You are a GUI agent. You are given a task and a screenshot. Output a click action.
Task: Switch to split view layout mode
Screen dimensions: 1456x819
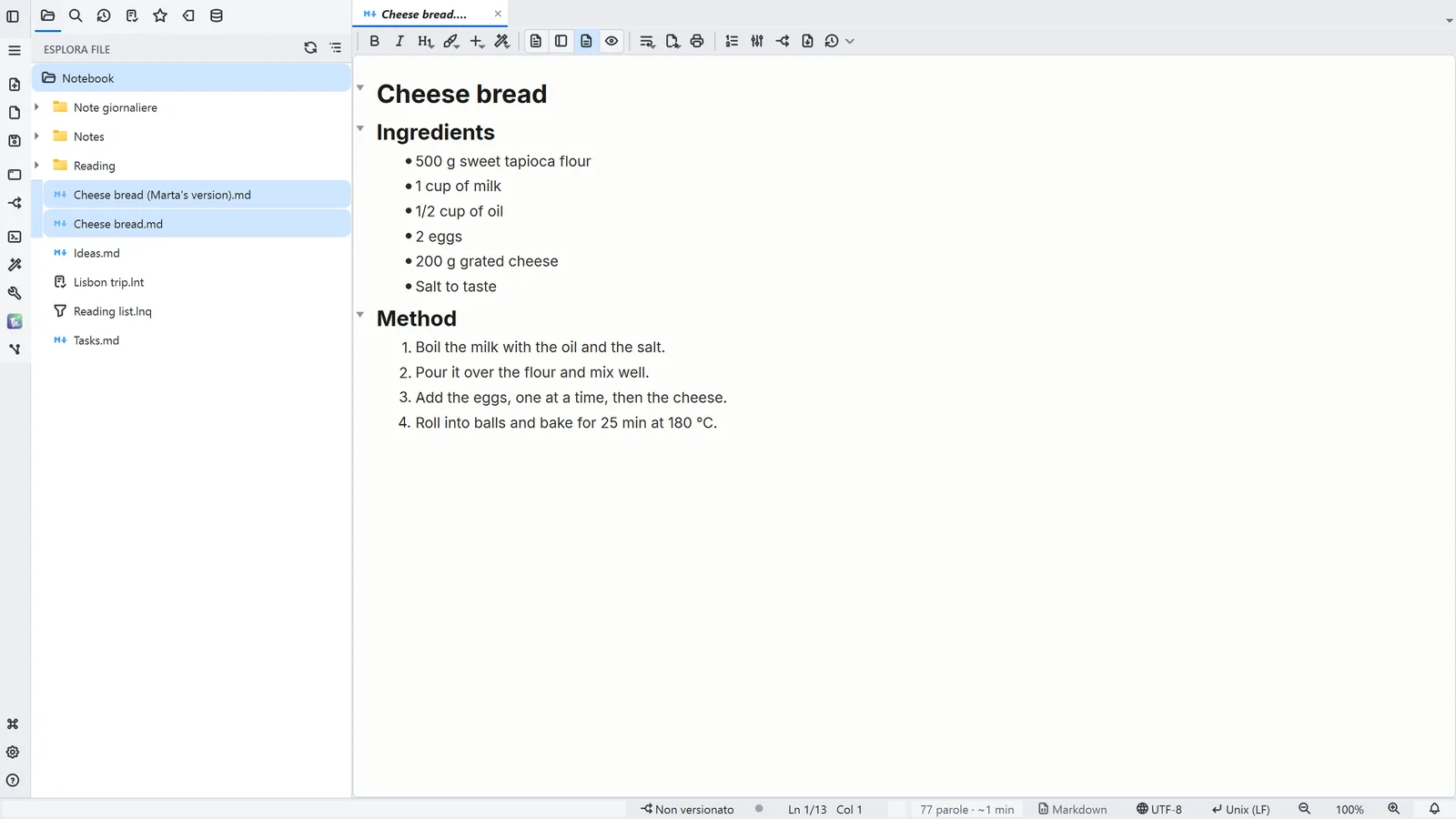tap(561, 41)
